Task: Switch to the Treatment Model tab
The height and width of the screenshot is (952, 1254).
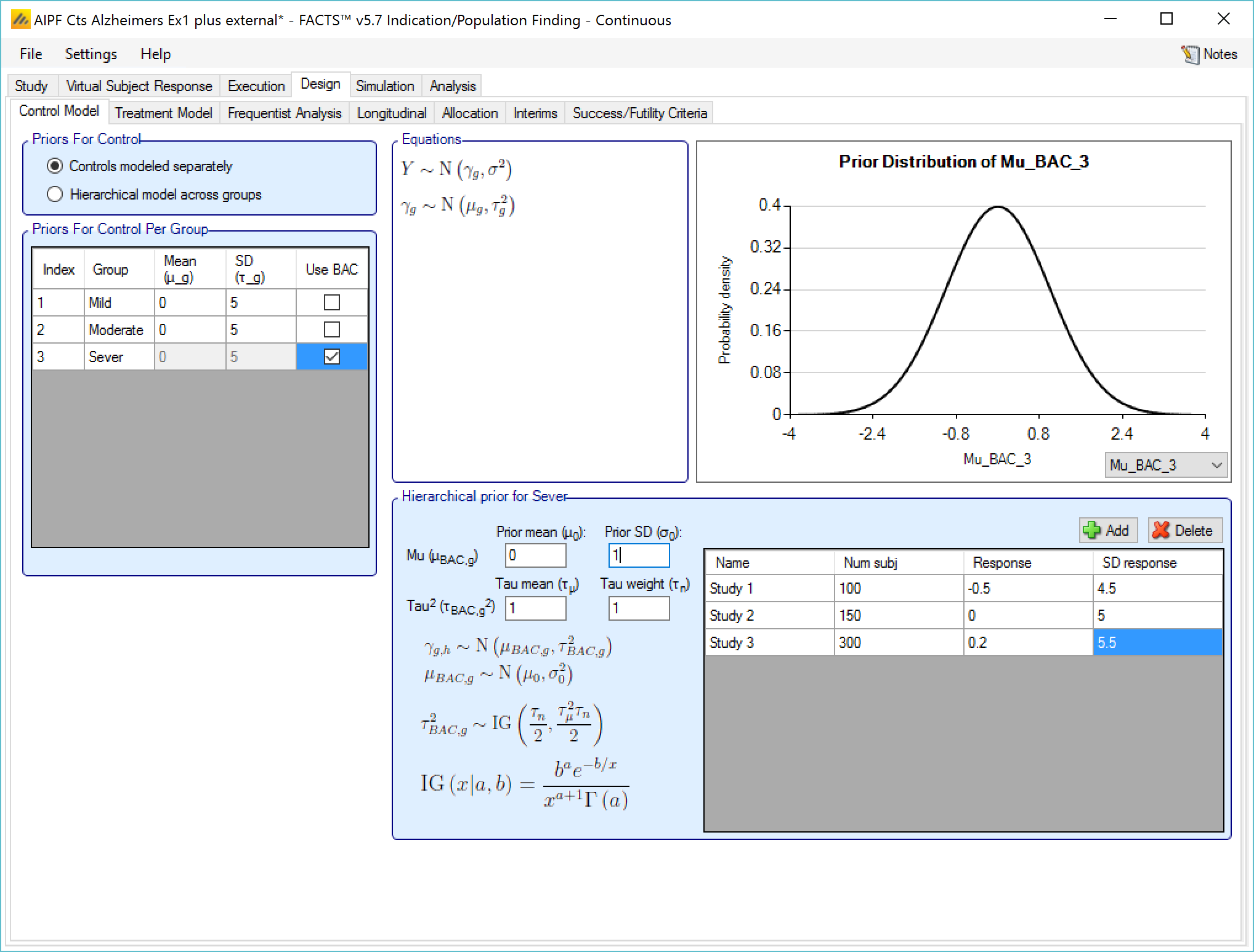Action: tap(163, 113)
